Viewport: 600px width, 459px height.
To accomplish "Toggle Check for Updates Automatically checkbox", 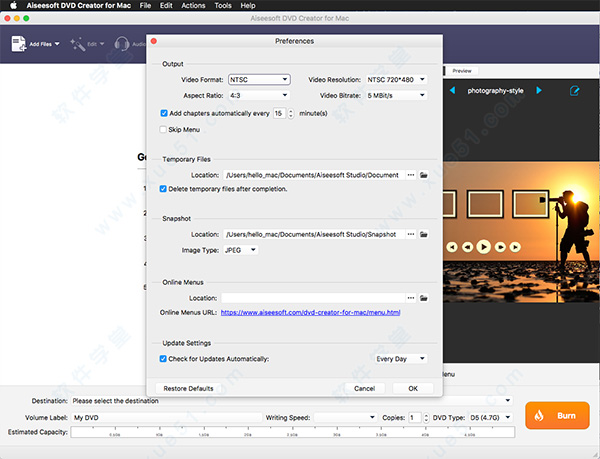I will 163,358.
